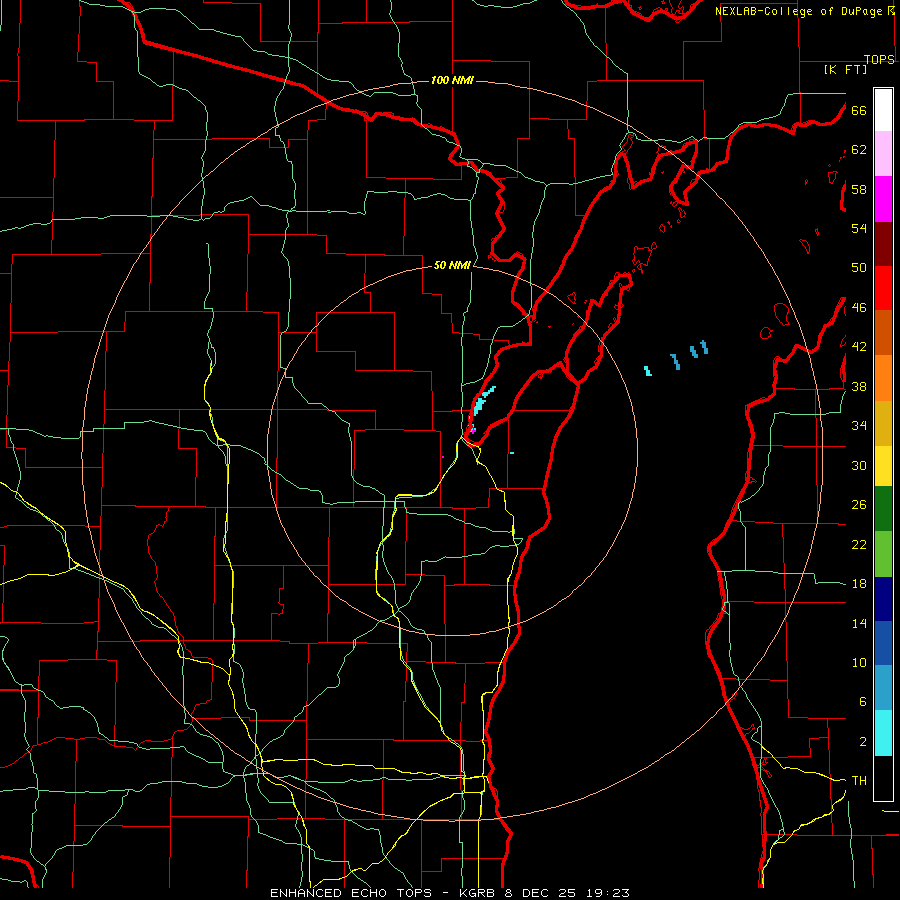Image resolution: width=900 pixels, height=900 pixels.
Task: Click the legend value '30'
Action: tap(859, 465)
